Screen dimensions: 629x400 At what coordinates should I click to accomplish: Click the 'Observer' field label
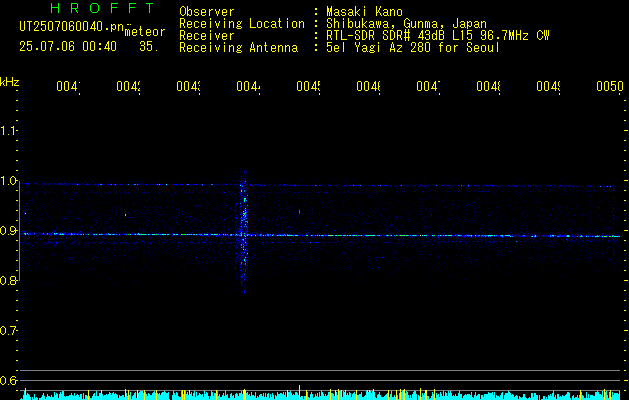(x=207, y=11)
